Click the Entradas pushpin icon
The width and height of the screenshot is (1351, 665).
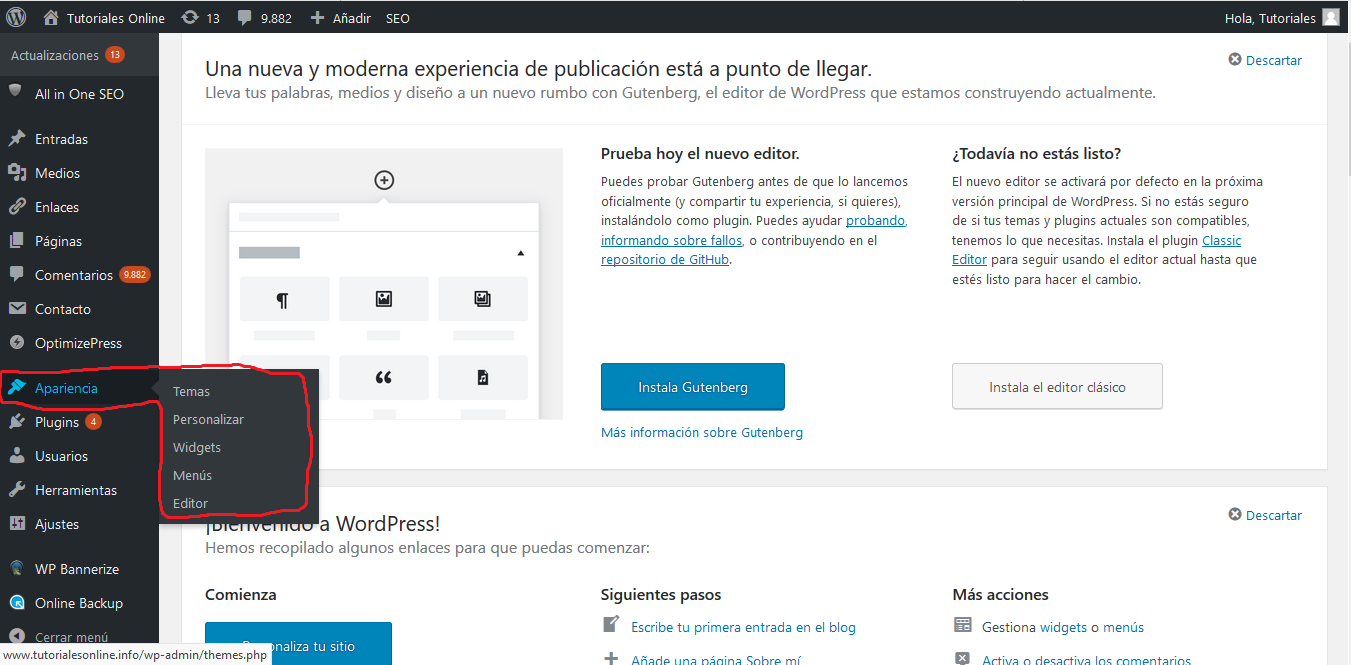tap(17, 139)
